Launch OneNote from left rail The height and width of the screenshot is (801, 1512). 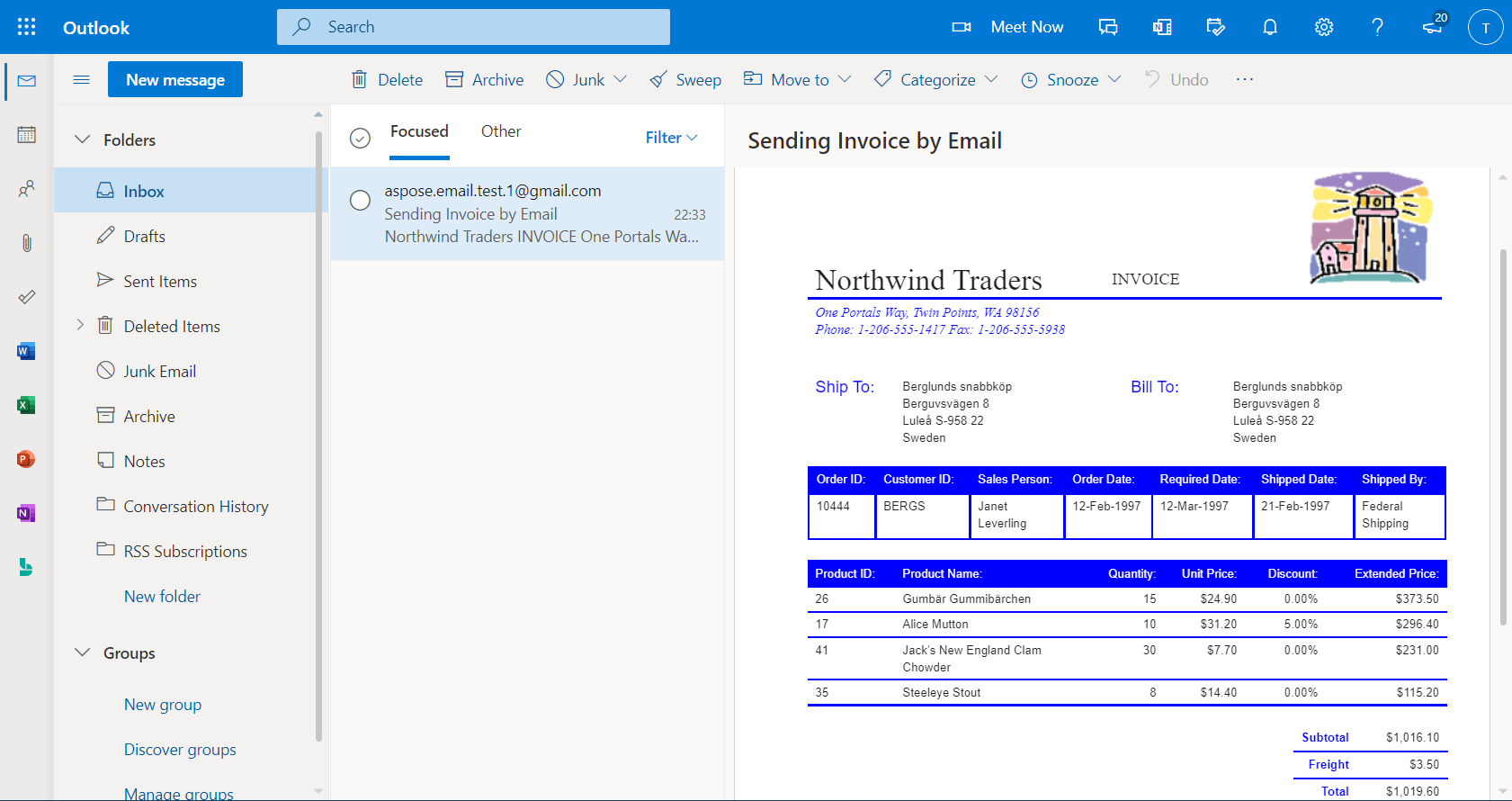tap(26, 513)
